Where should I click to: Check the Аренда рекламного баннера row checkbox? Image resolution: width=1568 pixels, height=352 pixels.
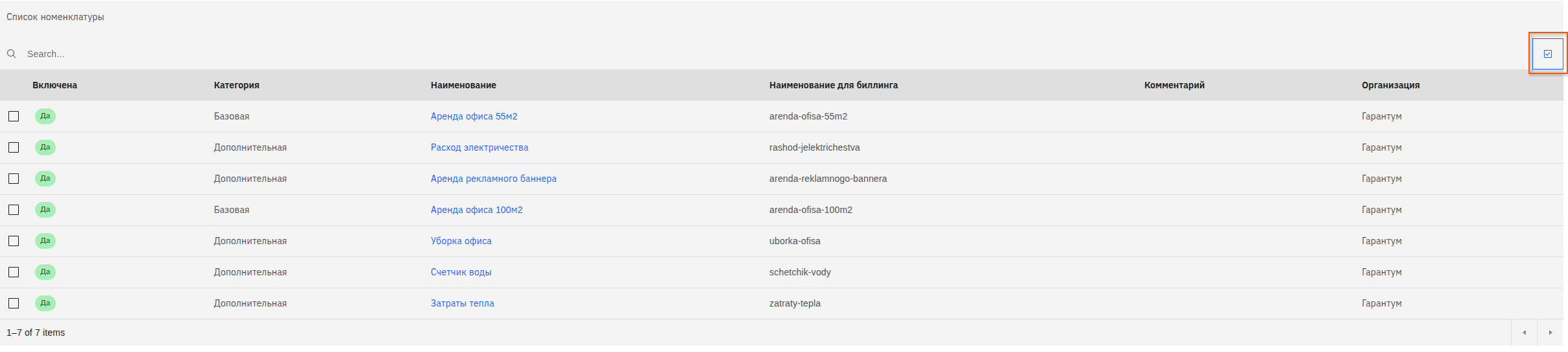click(14, 179)
